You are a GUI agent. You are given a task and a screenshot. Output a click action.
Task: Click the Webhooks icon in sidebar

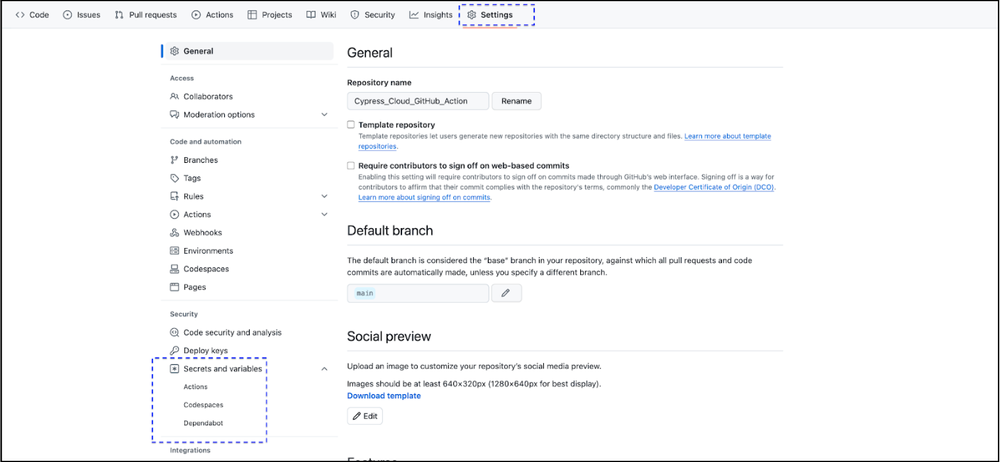(174, 233)
